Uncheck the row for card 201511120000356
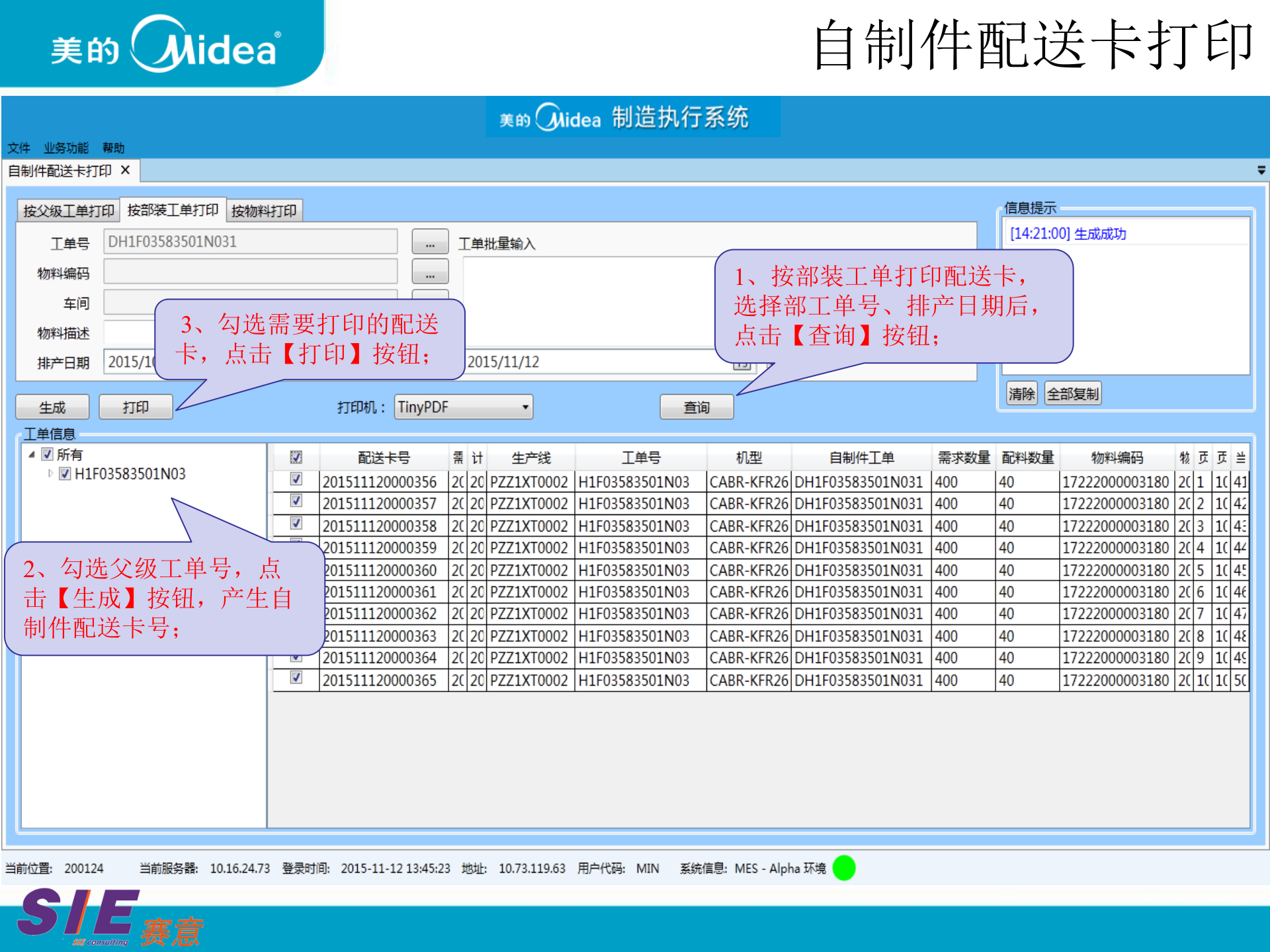Viewport: 1270px width, 952px height. (x=296, y=479)
